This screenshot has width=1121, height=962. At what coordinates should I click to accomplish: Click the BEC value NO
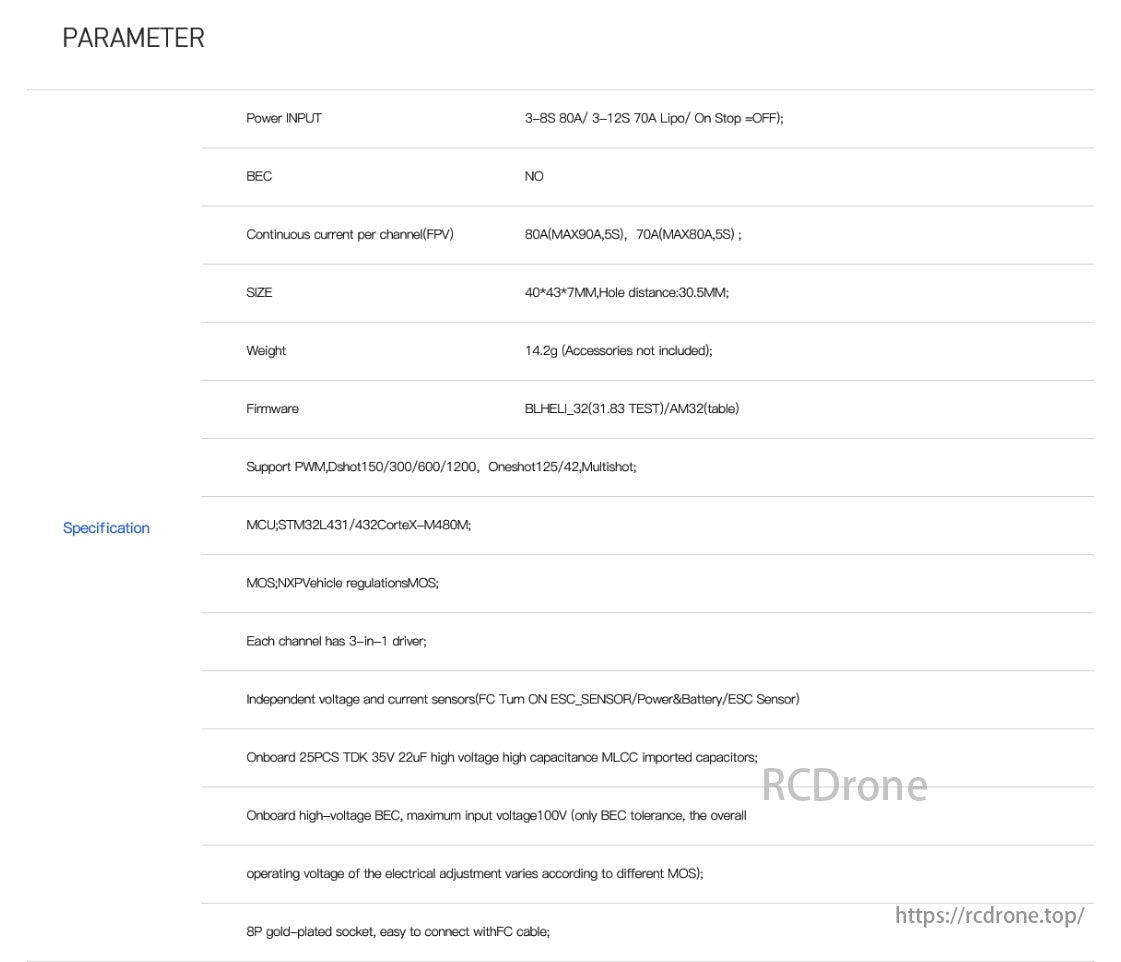point(534,176)
